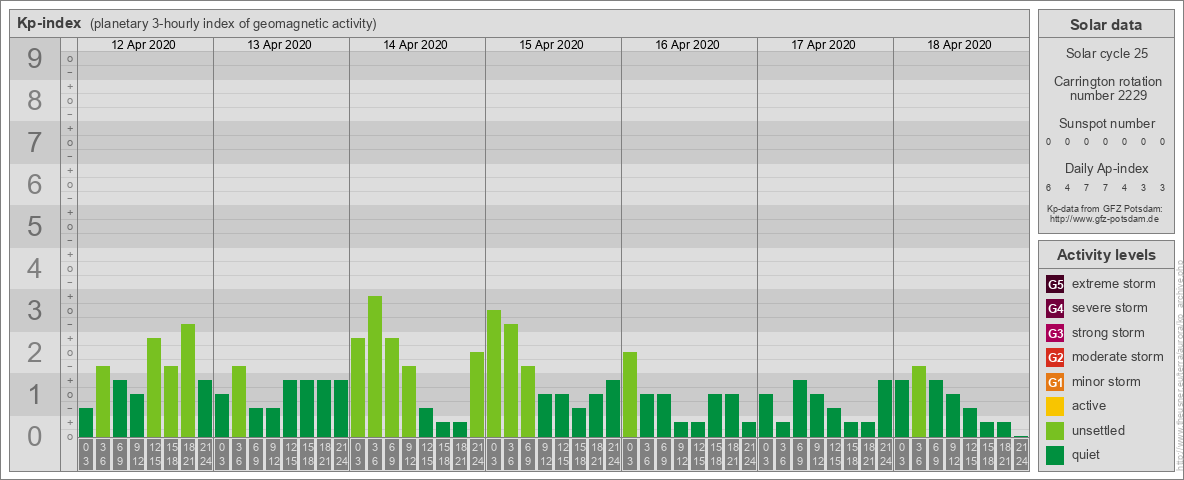Viewport: 1184px width, 480px height.
Task: Select the 15 Apr 2020 date header
Action: [x=551, y=45]
